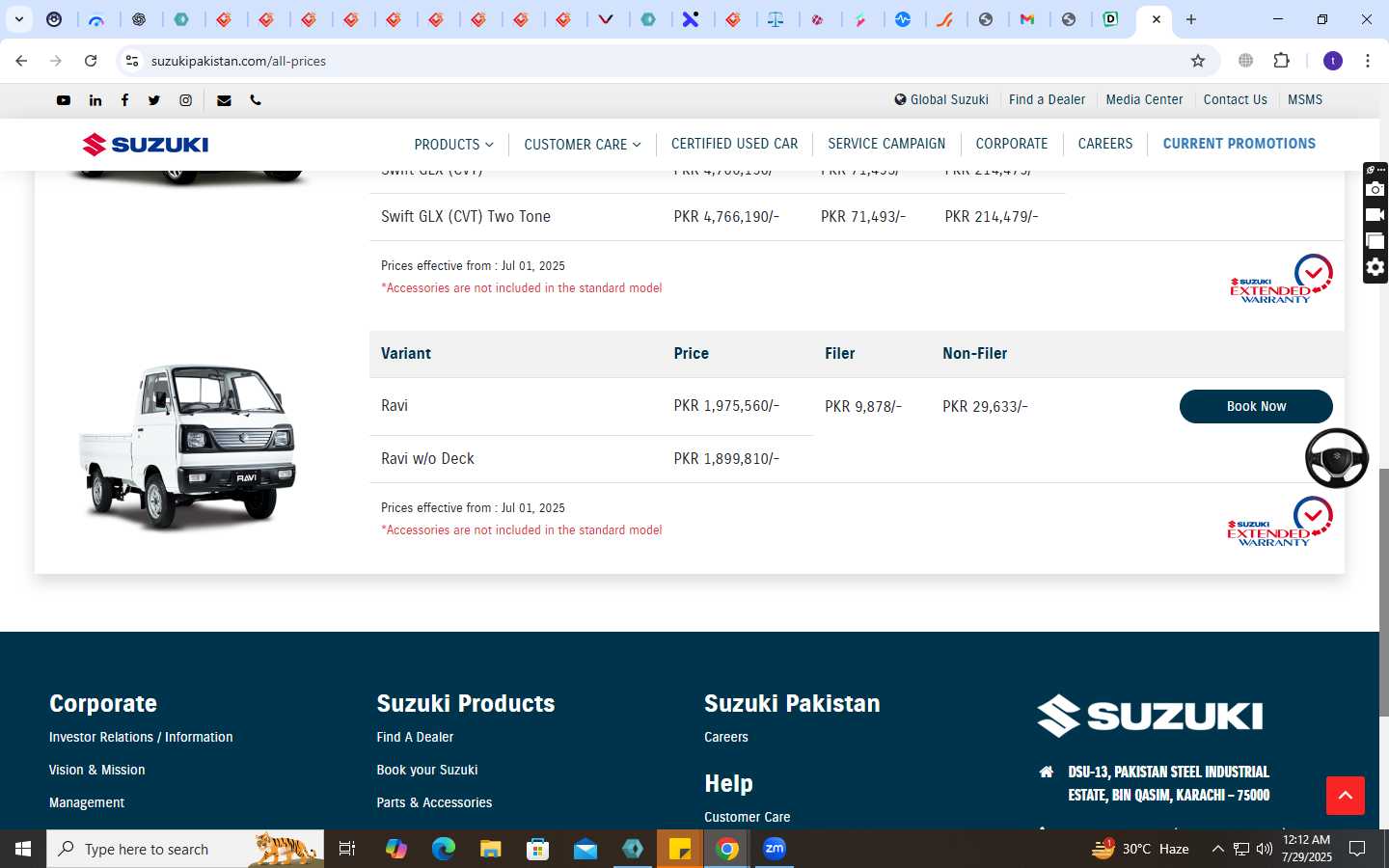
Task: Open the notification center icon
Action: click(x=1357, y=849)
